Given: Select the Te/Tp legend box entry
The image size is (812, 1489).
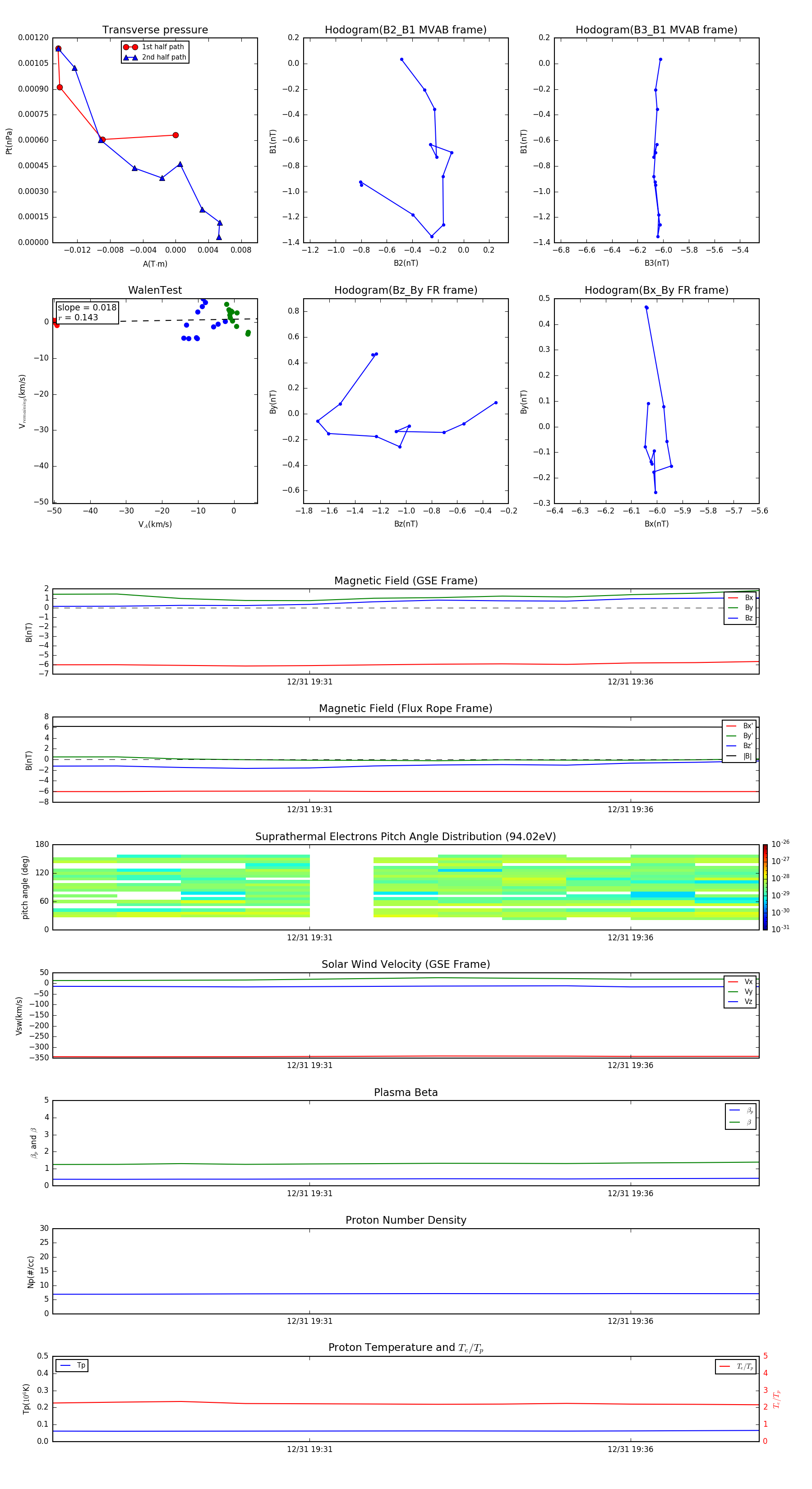Looking at the screenshot, I should coord(736,1366).
